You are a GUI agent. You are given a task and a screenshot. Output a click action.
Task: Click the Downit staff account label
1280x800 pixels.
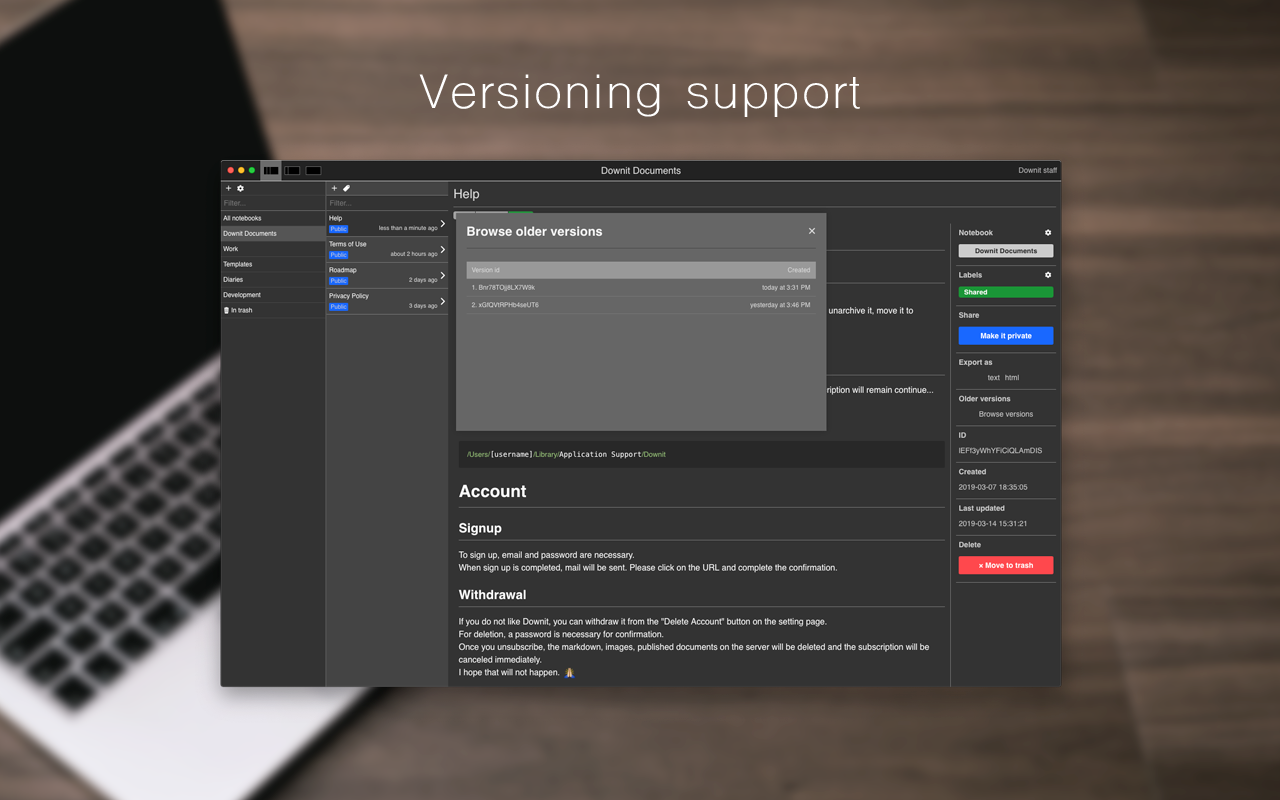pos(1037,171)
